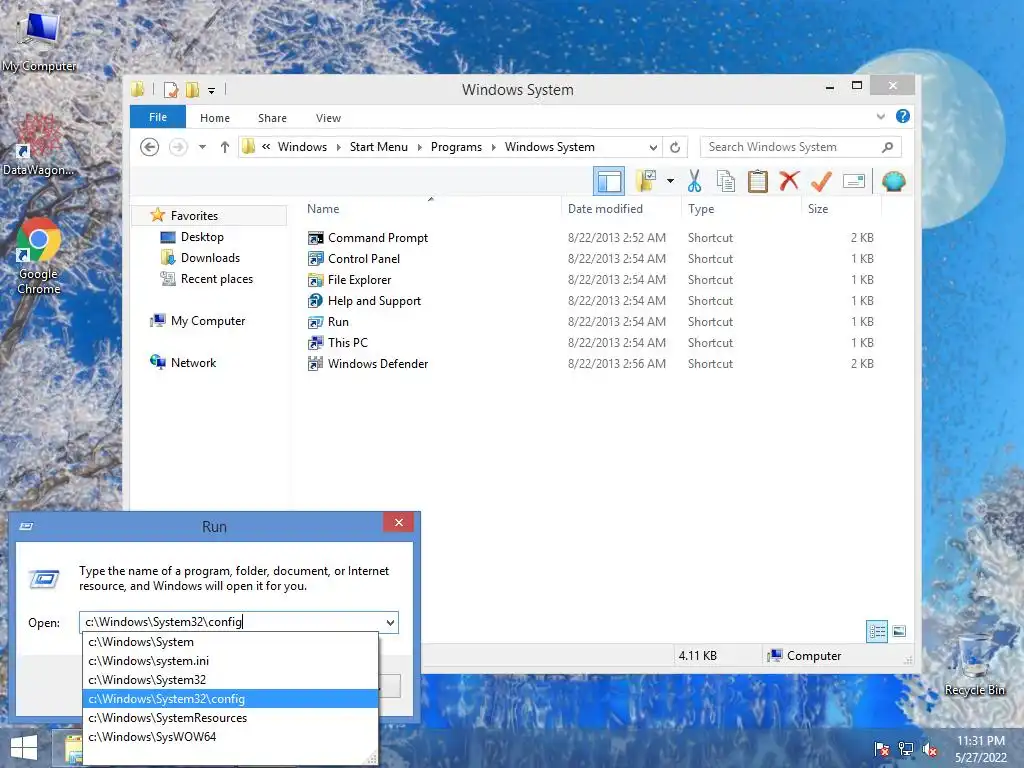Choose c:\Windows\System32 suggestion
Viewport: 1024px width, 768px height.
pos(231,680)
